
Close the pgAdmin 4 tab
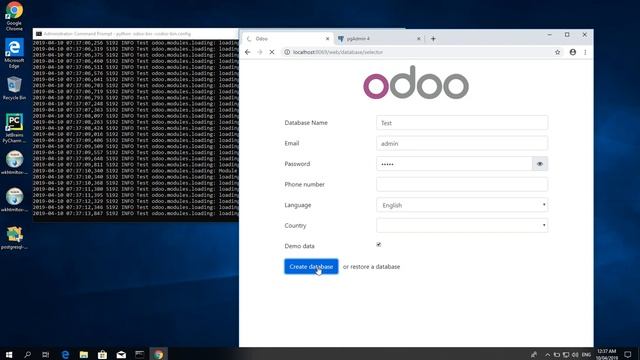point(418,39)
